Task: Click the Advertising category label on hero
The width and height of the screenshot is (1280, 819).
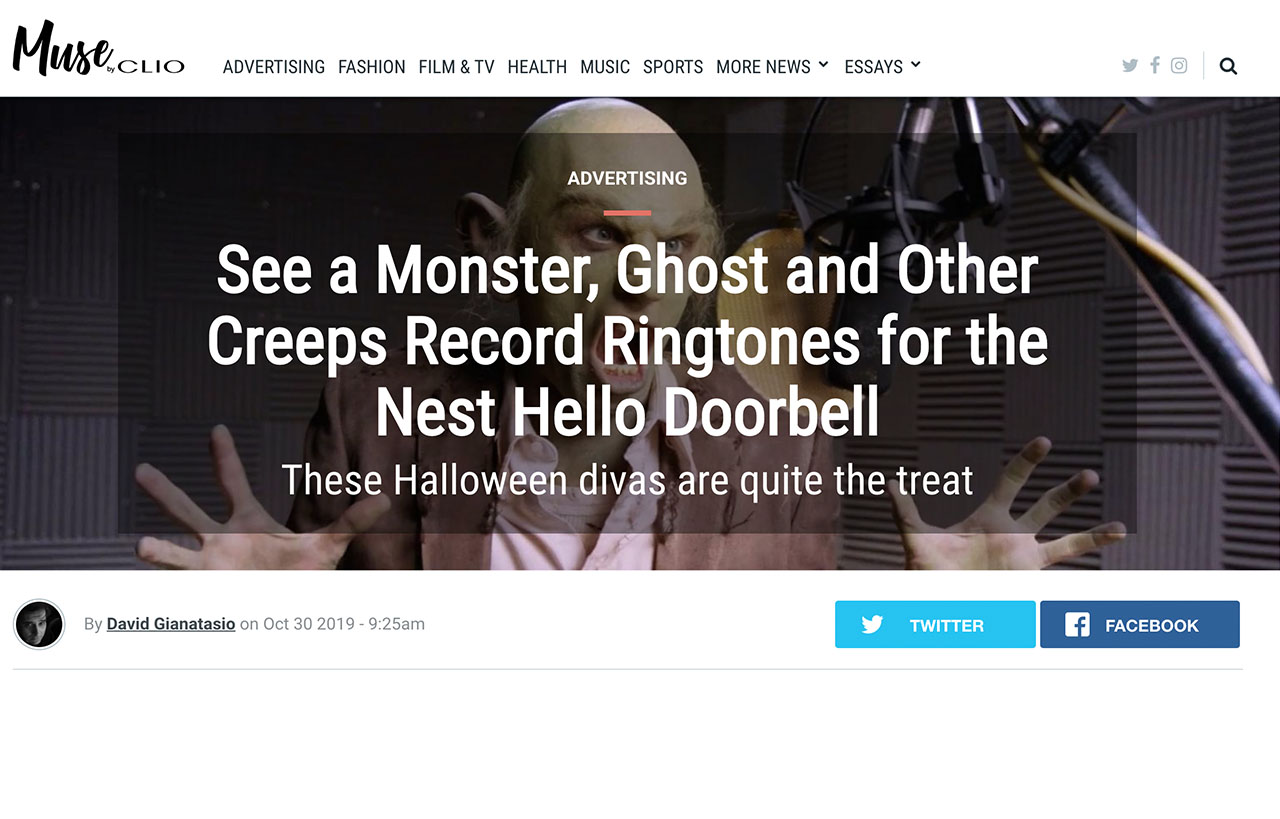Action: click(x=627, y=178)
